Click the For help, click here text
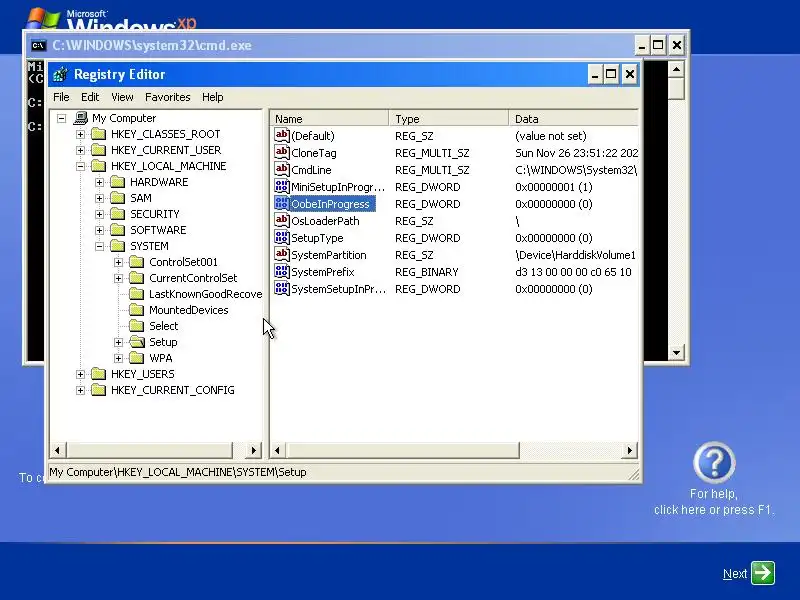Image resolution: width=800 pixels, height=600 pixels. [714, 502]
